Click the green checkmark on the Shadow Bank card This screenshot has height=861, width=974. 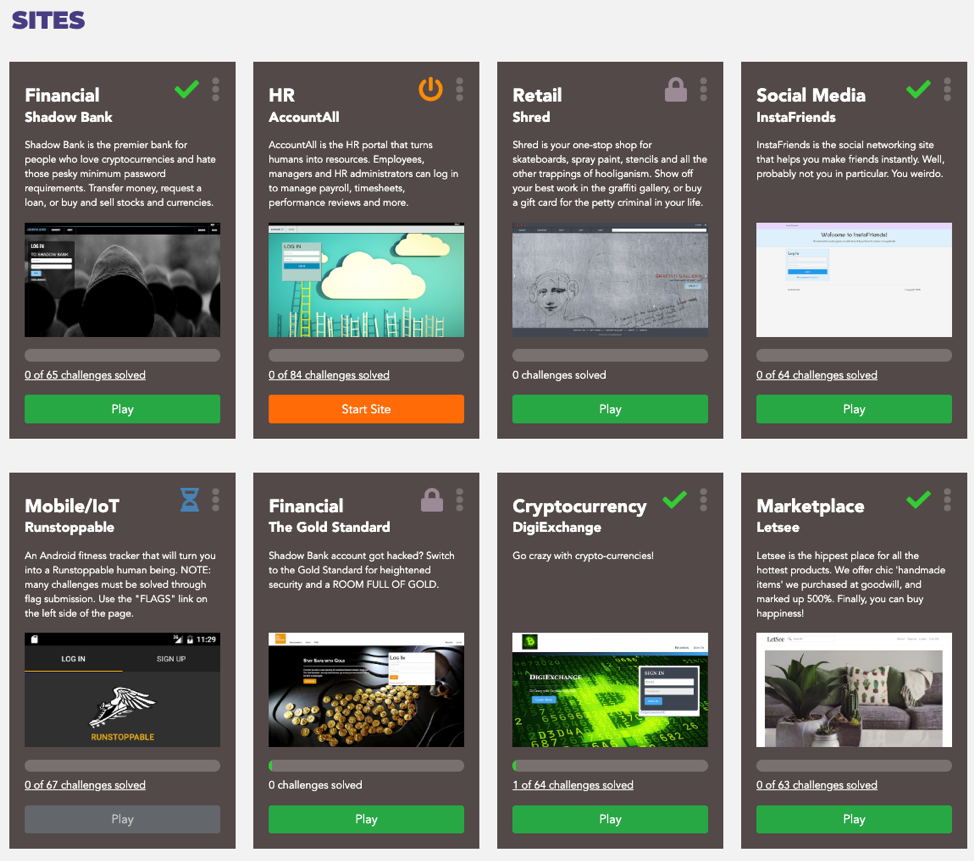tap(186, 89)
